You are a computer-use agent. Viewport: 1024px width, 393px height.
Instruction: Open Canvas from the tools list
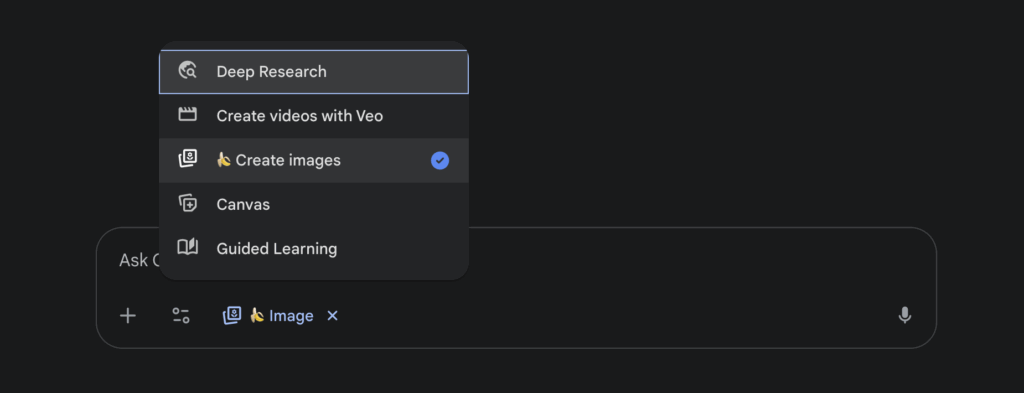click(313, 204)
